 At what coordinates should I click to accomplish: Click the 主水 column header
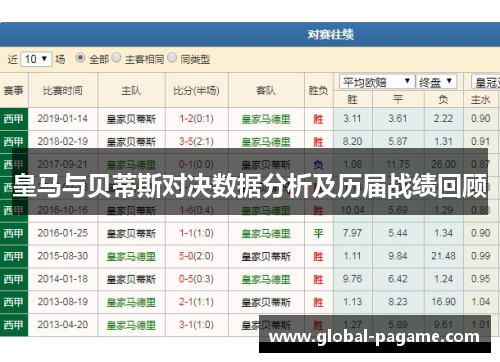pos(481,99)
